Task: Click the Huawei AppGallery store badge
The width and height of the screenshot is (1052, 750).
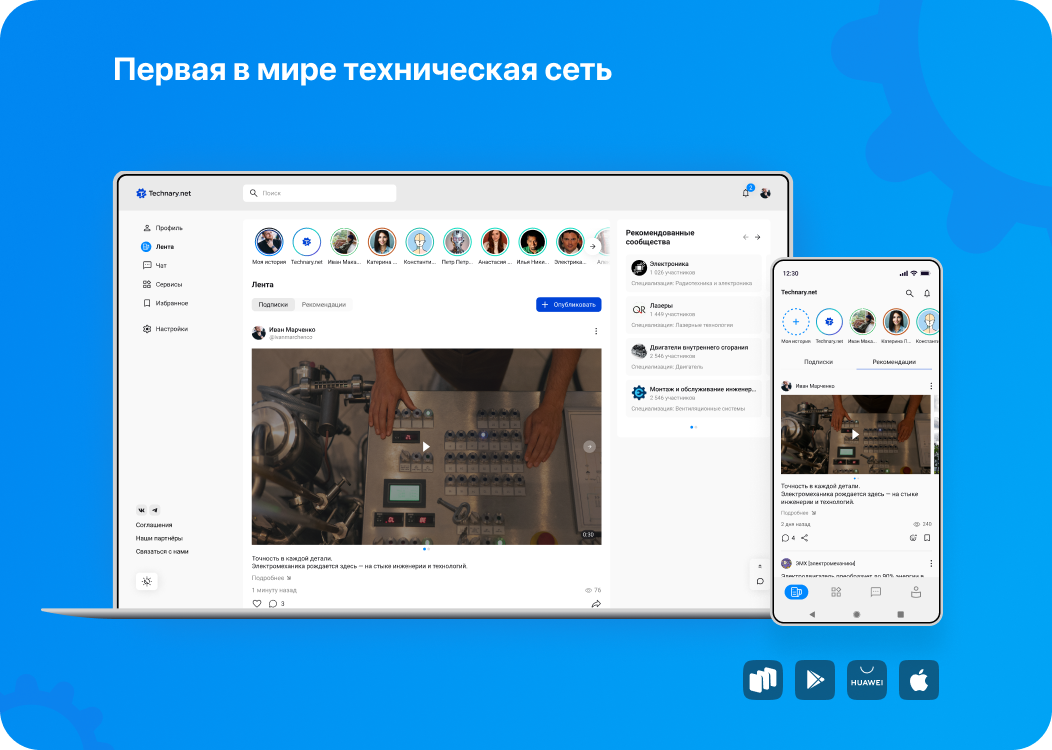Action: [x=867, y=680]
